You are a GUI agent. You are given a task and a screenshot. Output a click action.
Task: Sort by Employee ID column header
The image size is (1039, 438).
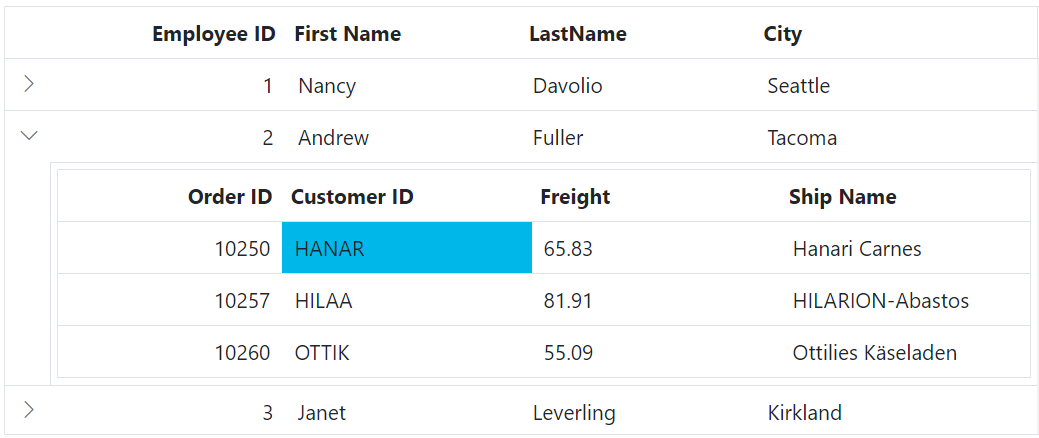(214, 34)
